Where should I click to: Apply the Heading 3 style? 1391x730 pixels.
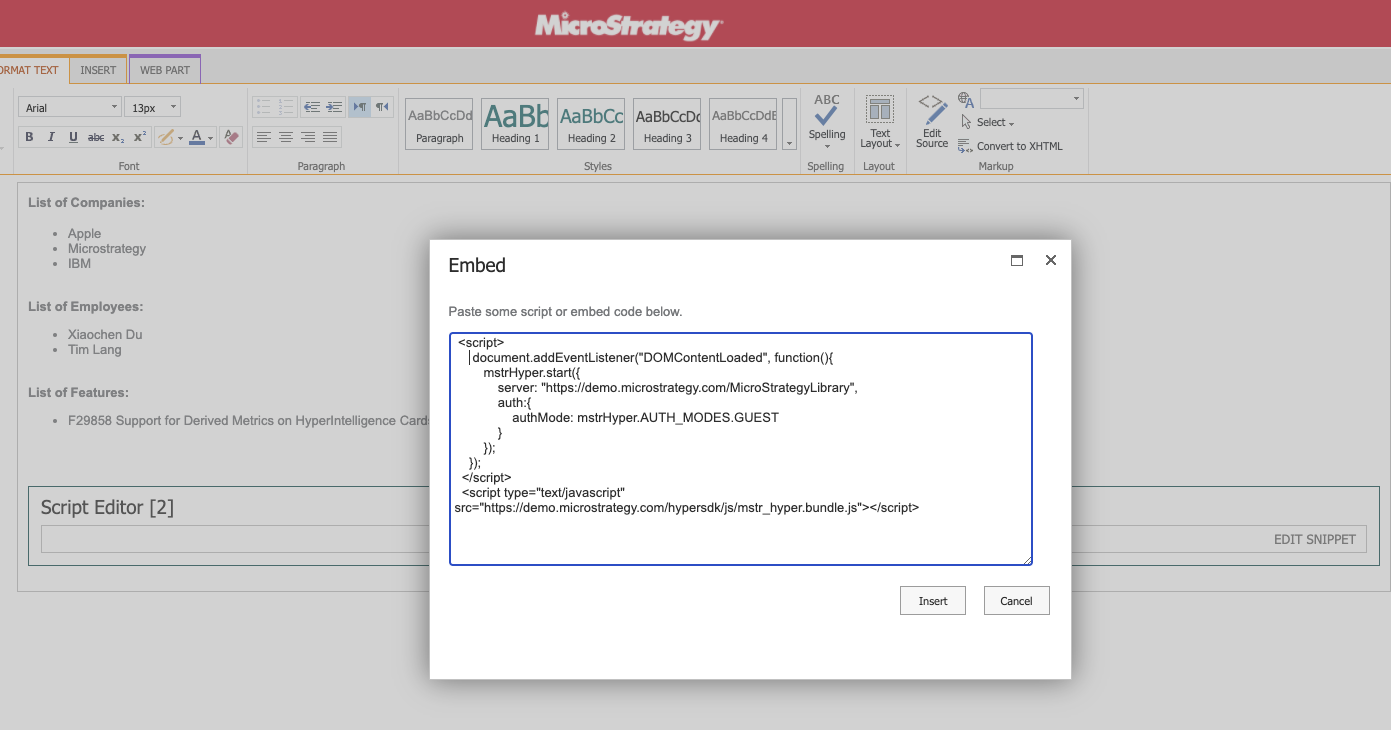pyautogui.click(x=667, y=124)
